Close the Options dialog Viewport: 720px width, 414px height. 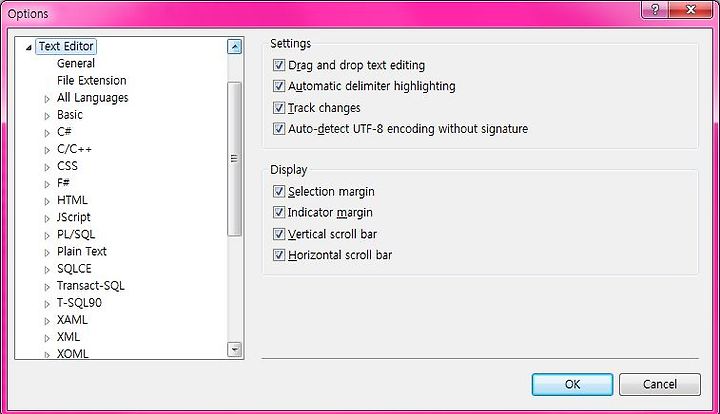pyautogui.click(x=690, y=9)
